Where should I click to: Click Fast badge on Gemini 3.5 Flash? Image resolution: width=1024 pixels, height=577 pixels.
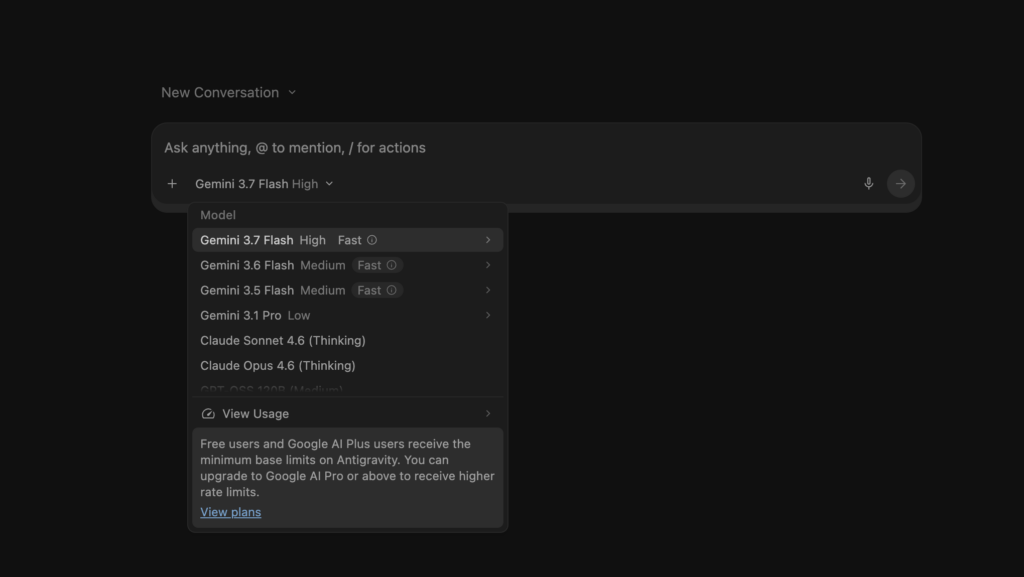click(377, 290)
